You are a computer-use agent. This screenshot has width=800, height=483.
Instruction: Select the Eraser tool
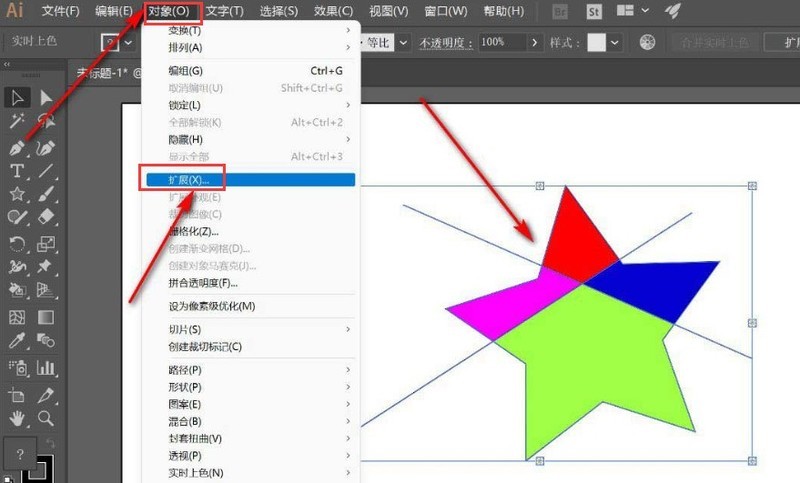pos(46,217)
